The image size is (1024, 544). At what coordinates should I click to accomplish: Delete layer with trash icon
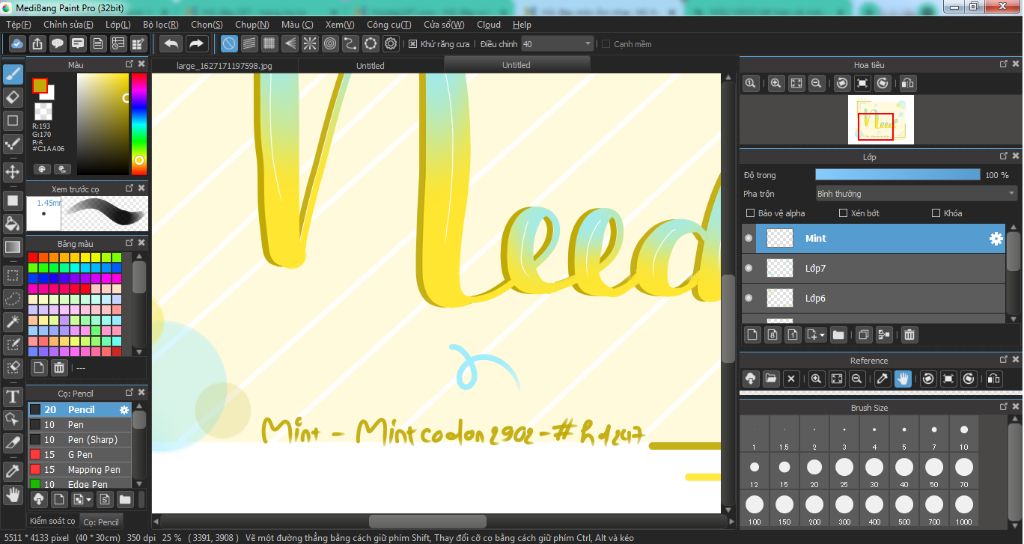pyautogui.click(x=909, y=335)
